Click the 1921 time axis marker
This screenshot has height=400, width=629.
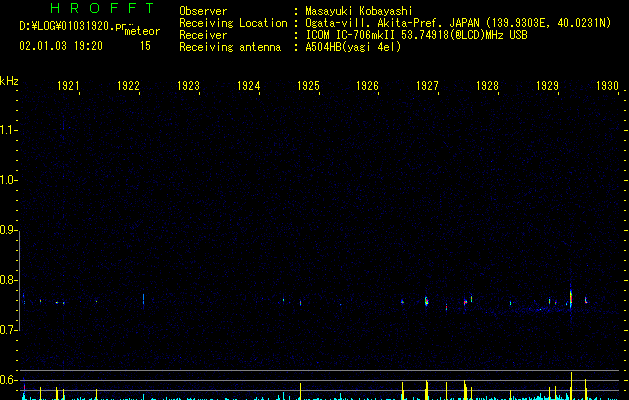click(x=68, y=86)
